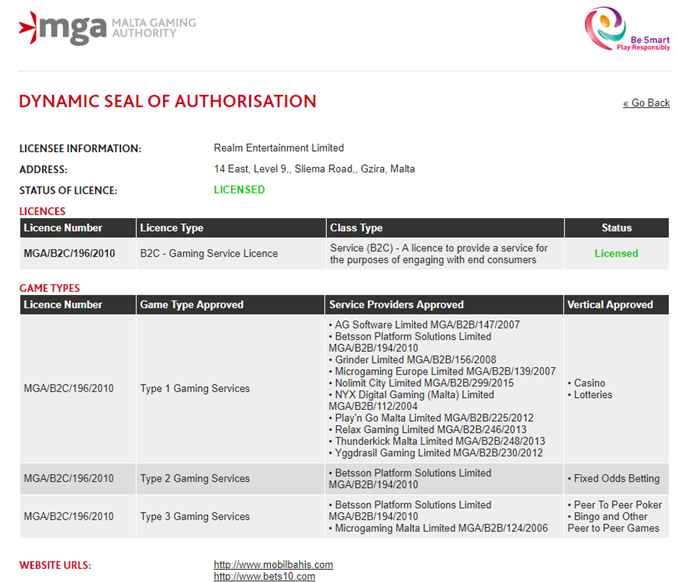Click the green LICENSED status of licence
This screenshot has width=678, height=582.
coord(239,190)
